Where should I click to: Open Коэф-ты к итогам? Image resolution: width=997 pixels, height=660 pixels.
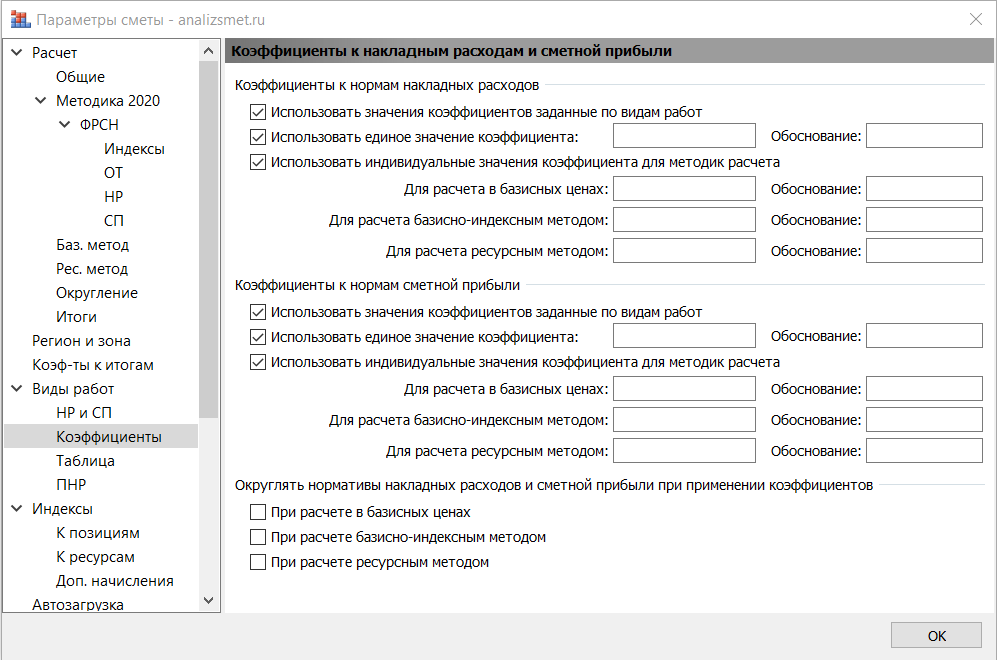[93, 365]
